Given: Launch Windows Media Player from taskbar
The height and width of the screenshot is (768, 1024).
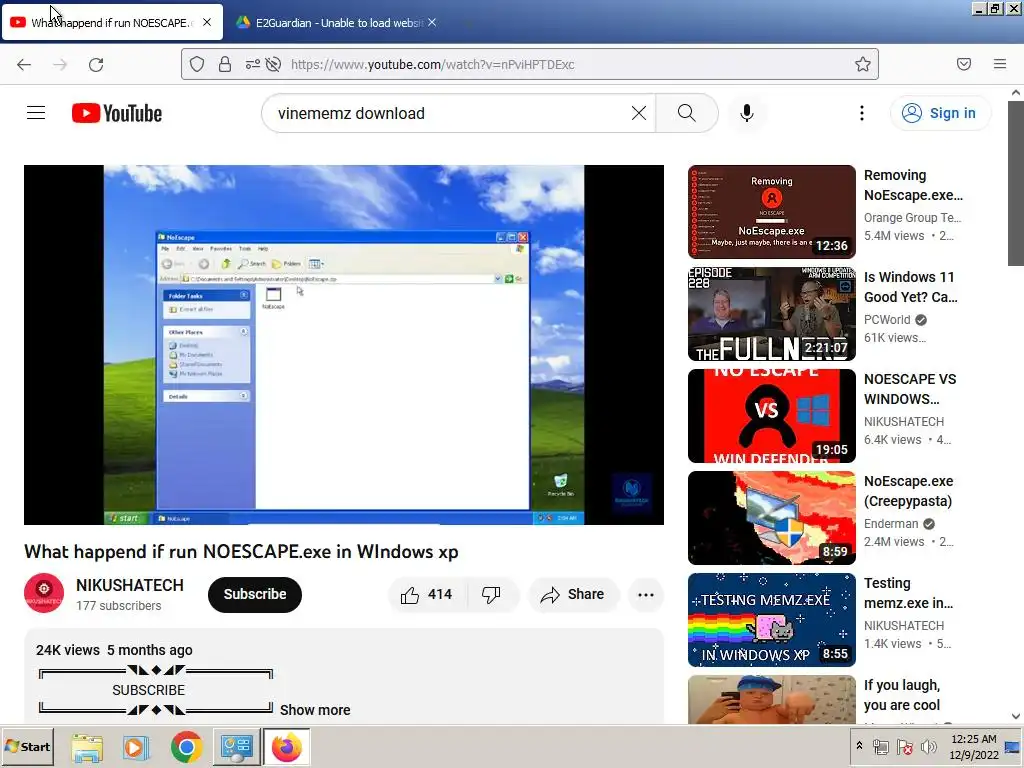Looking at the screenshot, I should [136, 747].
